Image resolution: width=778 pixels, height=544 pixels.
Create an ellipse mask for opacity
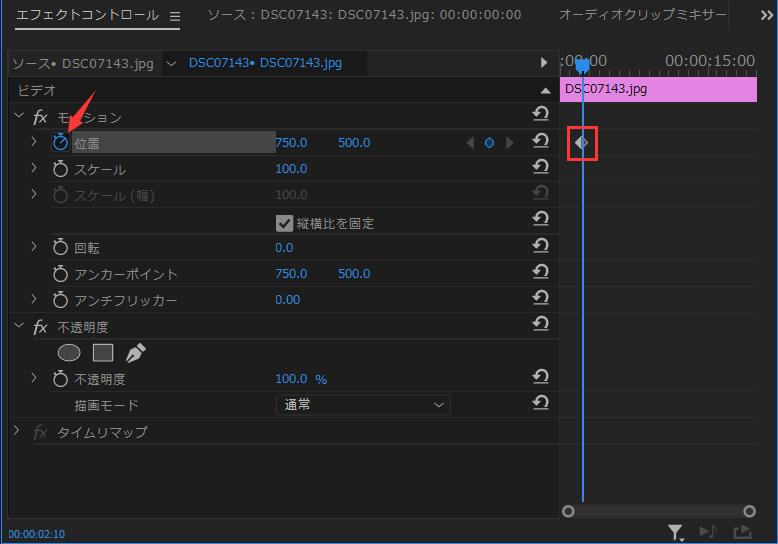tap(69, 352)
